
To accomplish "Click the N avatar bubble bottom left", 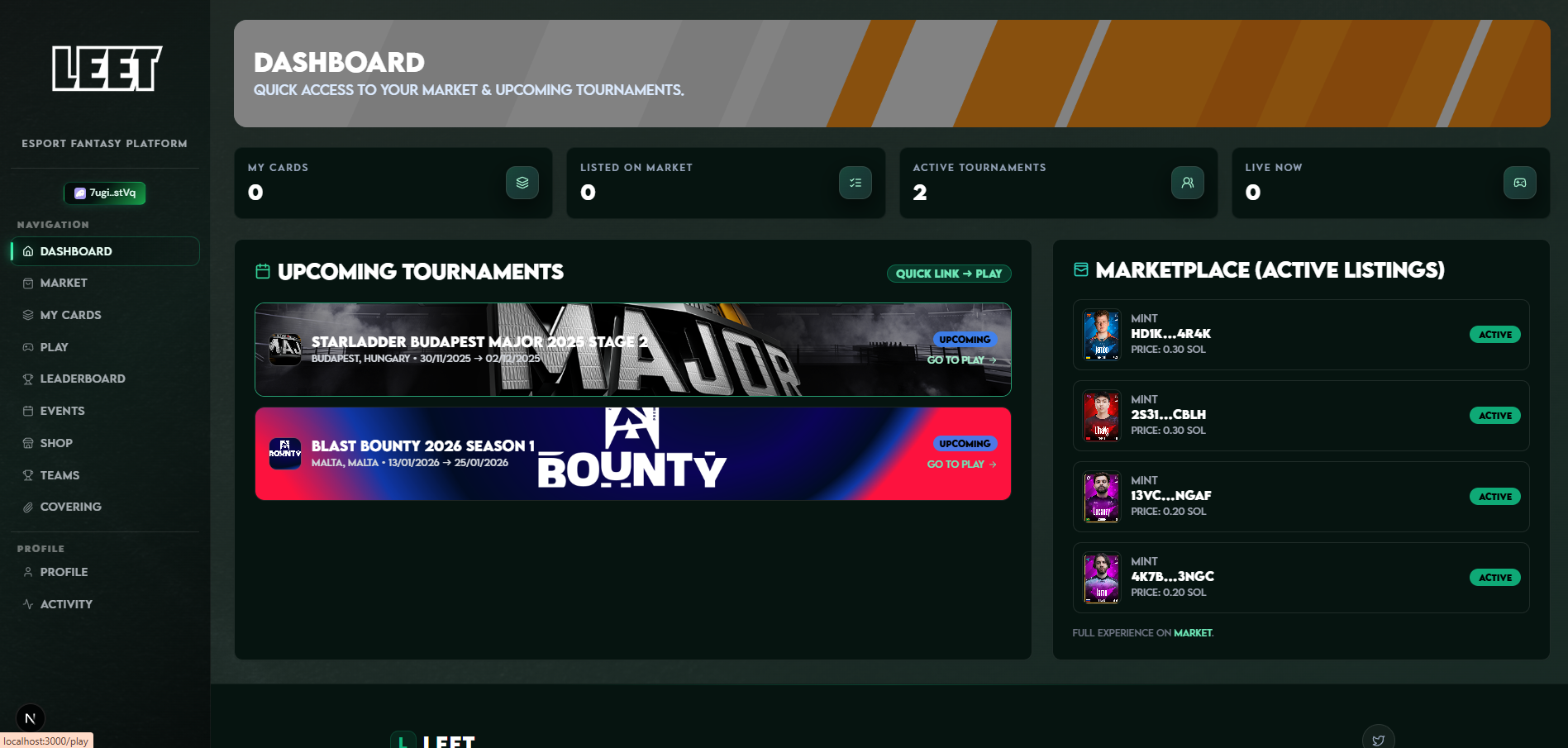I will click(31, 718).
